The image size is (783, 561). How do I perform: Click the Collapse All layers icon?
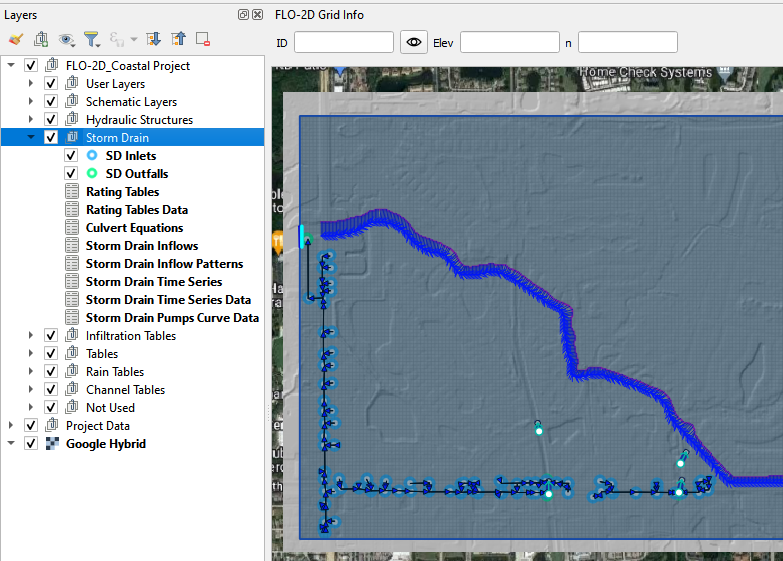pyautogui.click(x=178, y=40)
